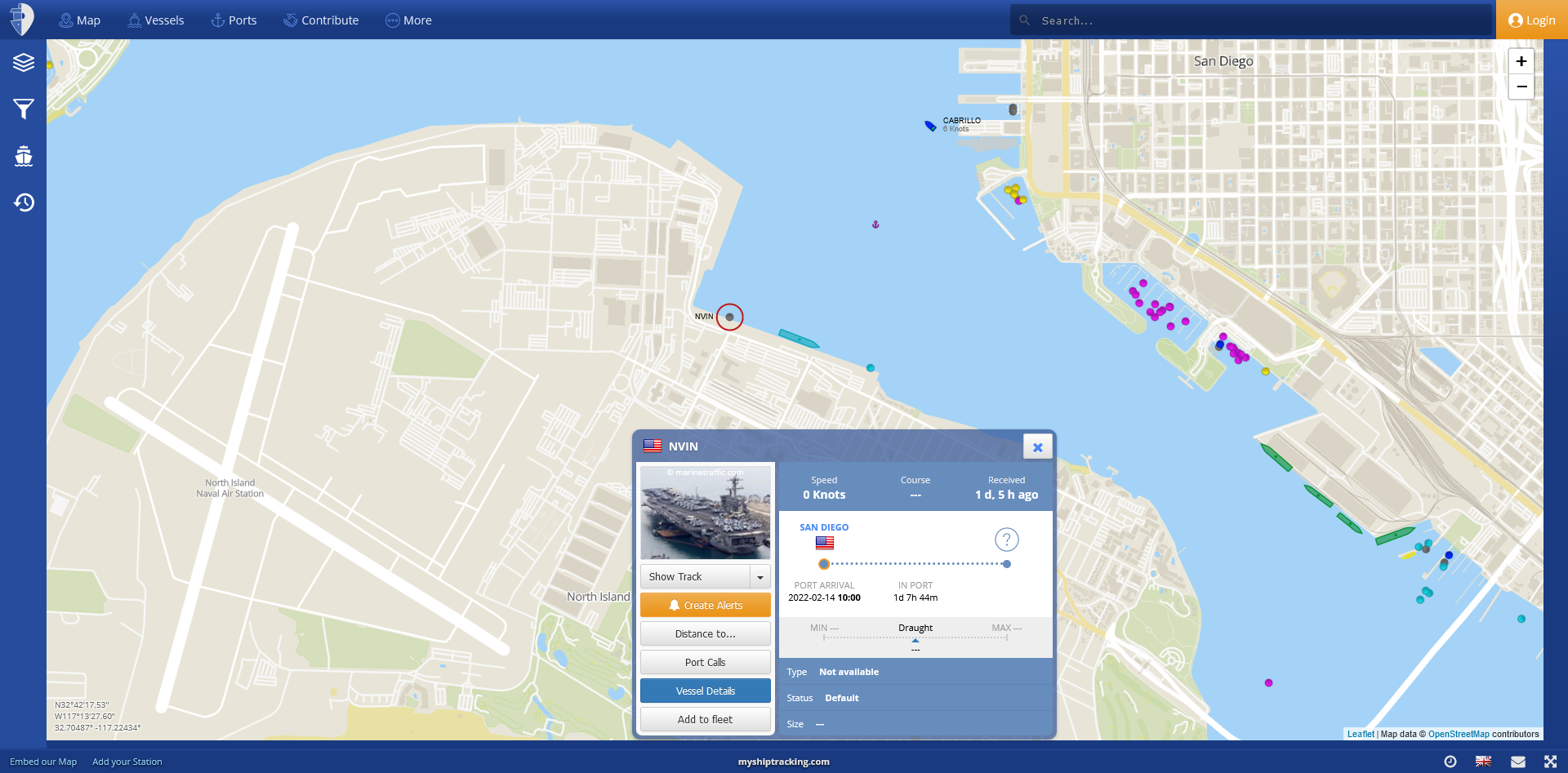The height and width of the screenshot is (773, 1568).
Task: Open the NVIN aircraft carrier photo
Action: click(x=706, y=513)
